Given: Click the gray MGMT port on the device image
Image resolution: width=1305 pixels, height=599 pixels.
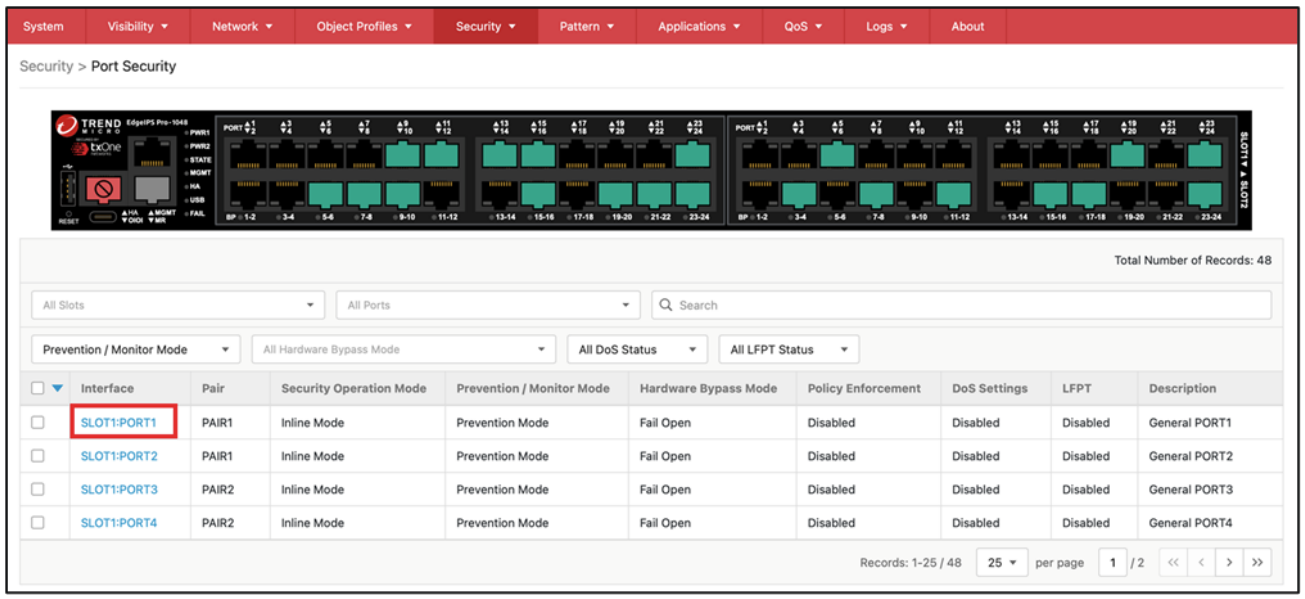Looking at the screenshot, I should point(152,189).
